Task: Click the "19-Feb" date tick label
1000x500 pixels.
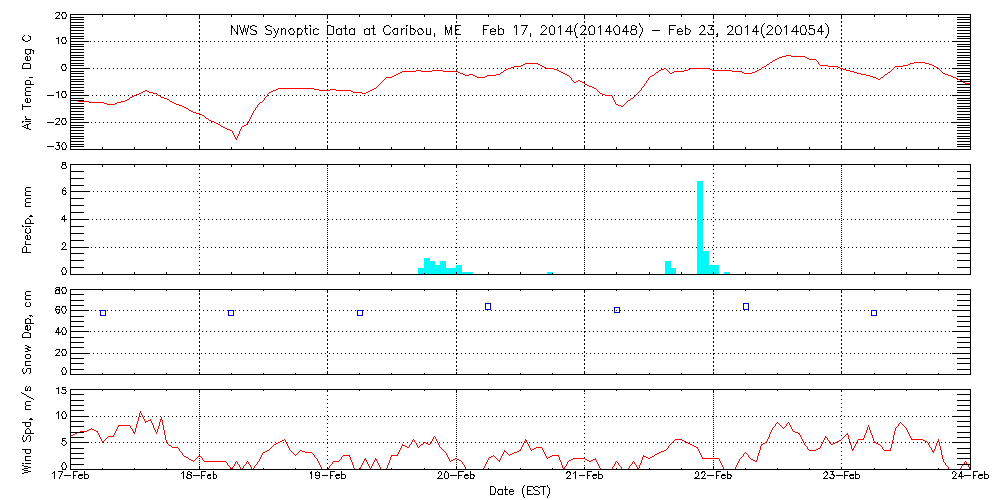Action: pos(328,478)
